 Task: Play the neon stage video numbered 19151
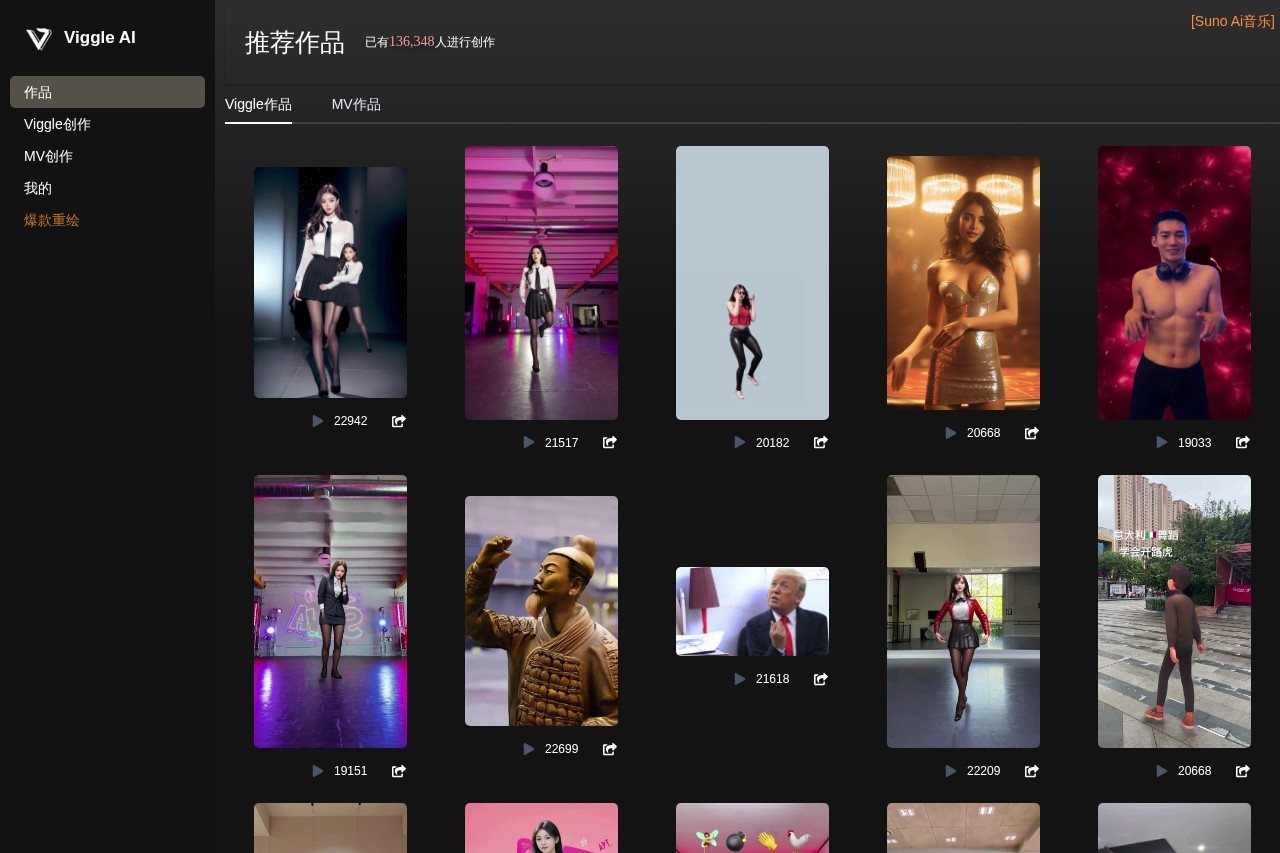pos(318,771)
